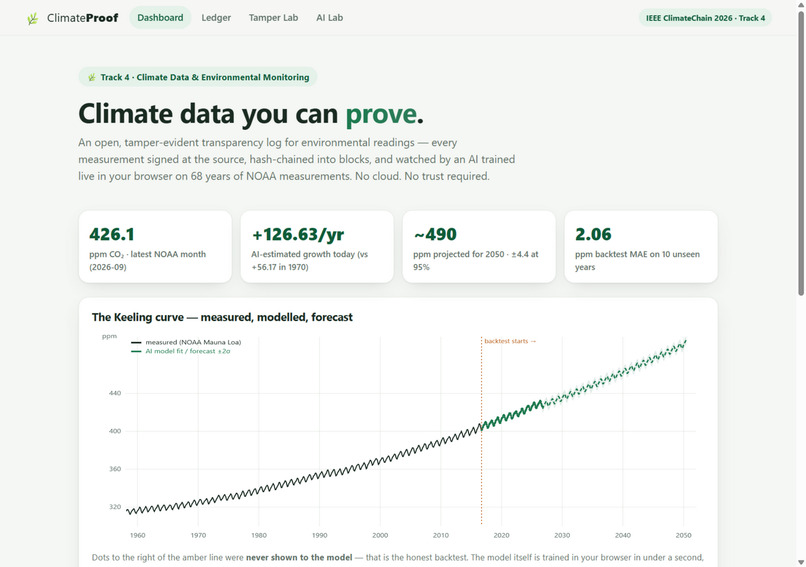This screenshot has width=806, height=567.
Task: Click the scrollbar up arrow
Action: 801,5
